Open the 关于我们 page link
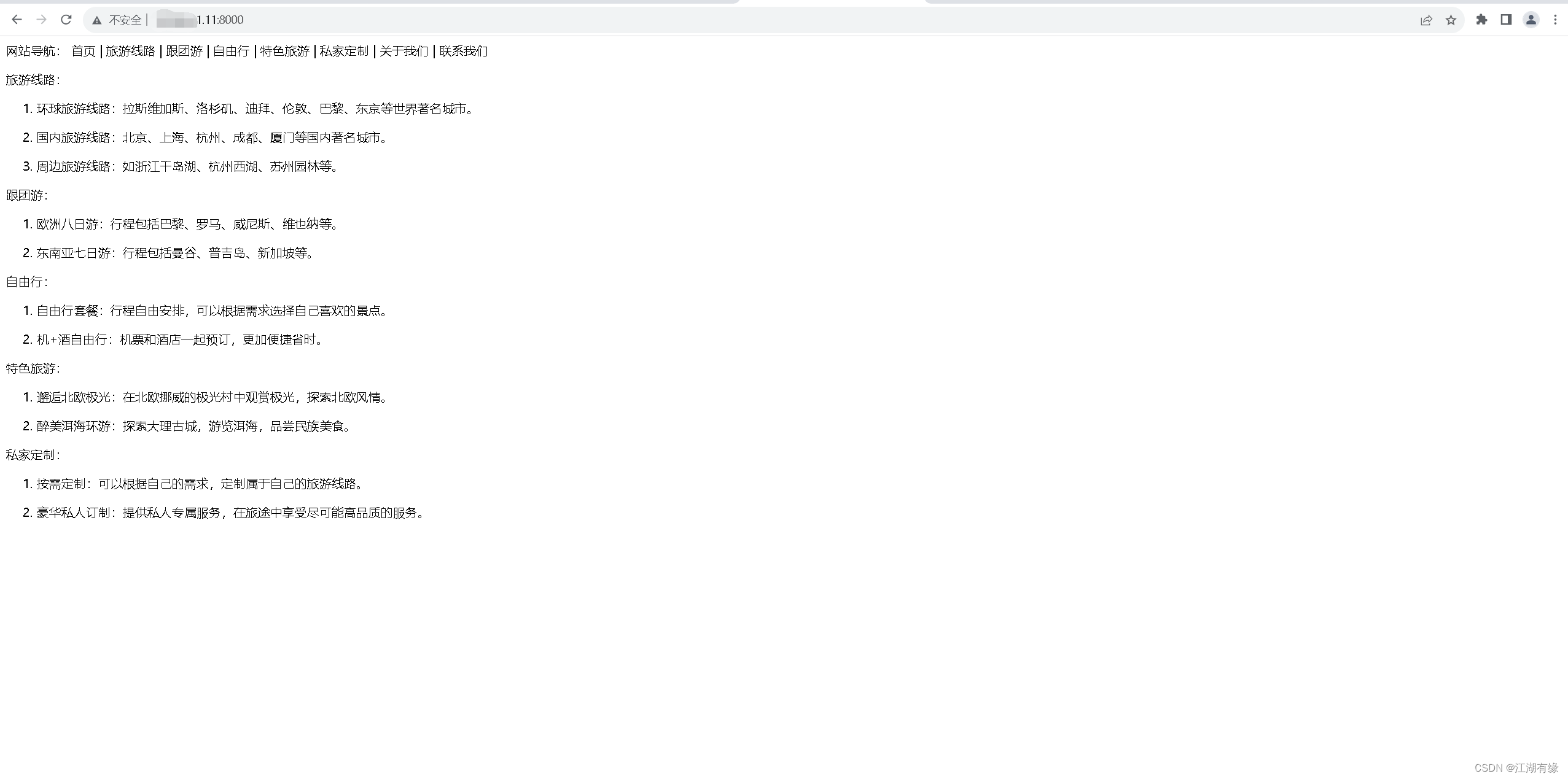This screenshot has width=1568, height=779. tap(404, 51)
